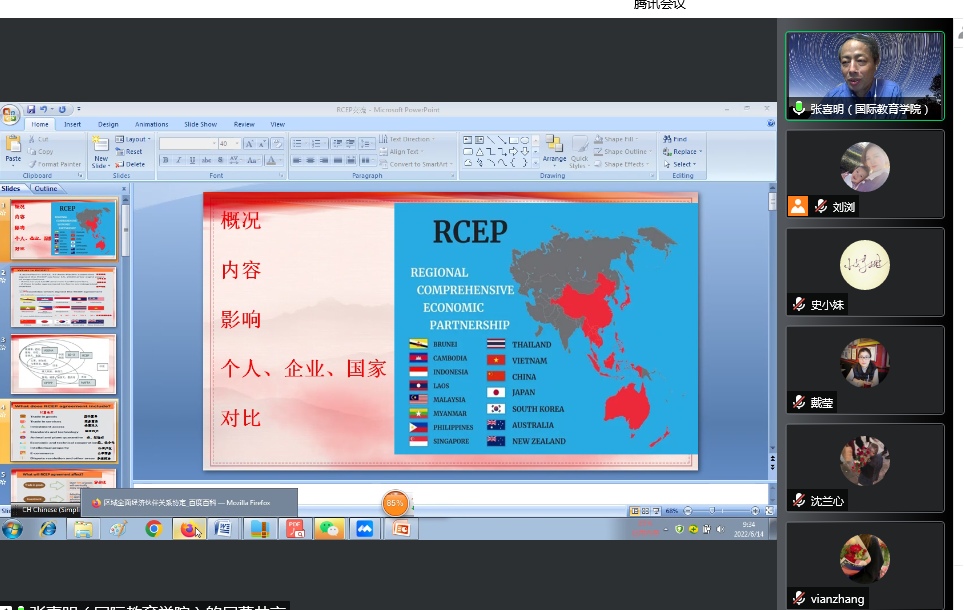
Task: Select slide 4 'What does RCEP agreement include'
Action: (63, 432)
